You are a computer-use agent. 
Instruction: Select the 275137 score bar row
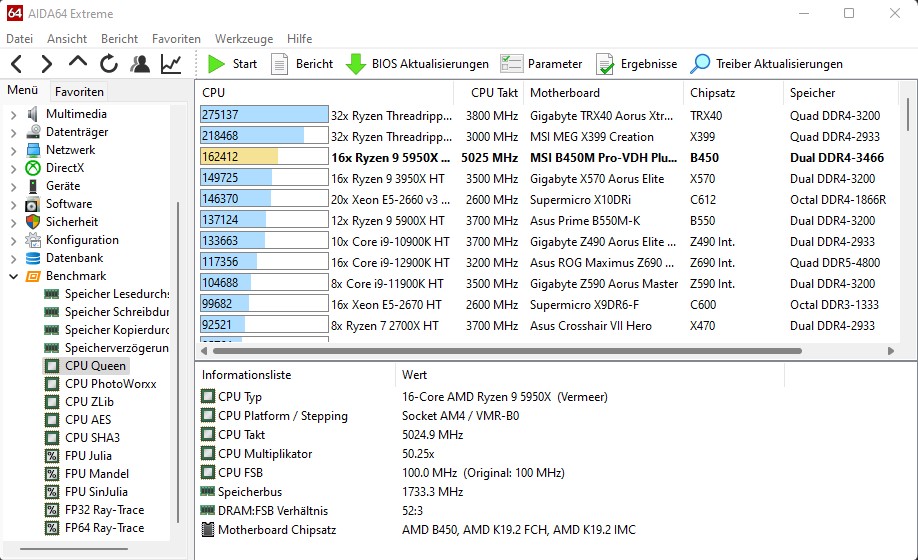pyautogui.click(x=264, y=115)
